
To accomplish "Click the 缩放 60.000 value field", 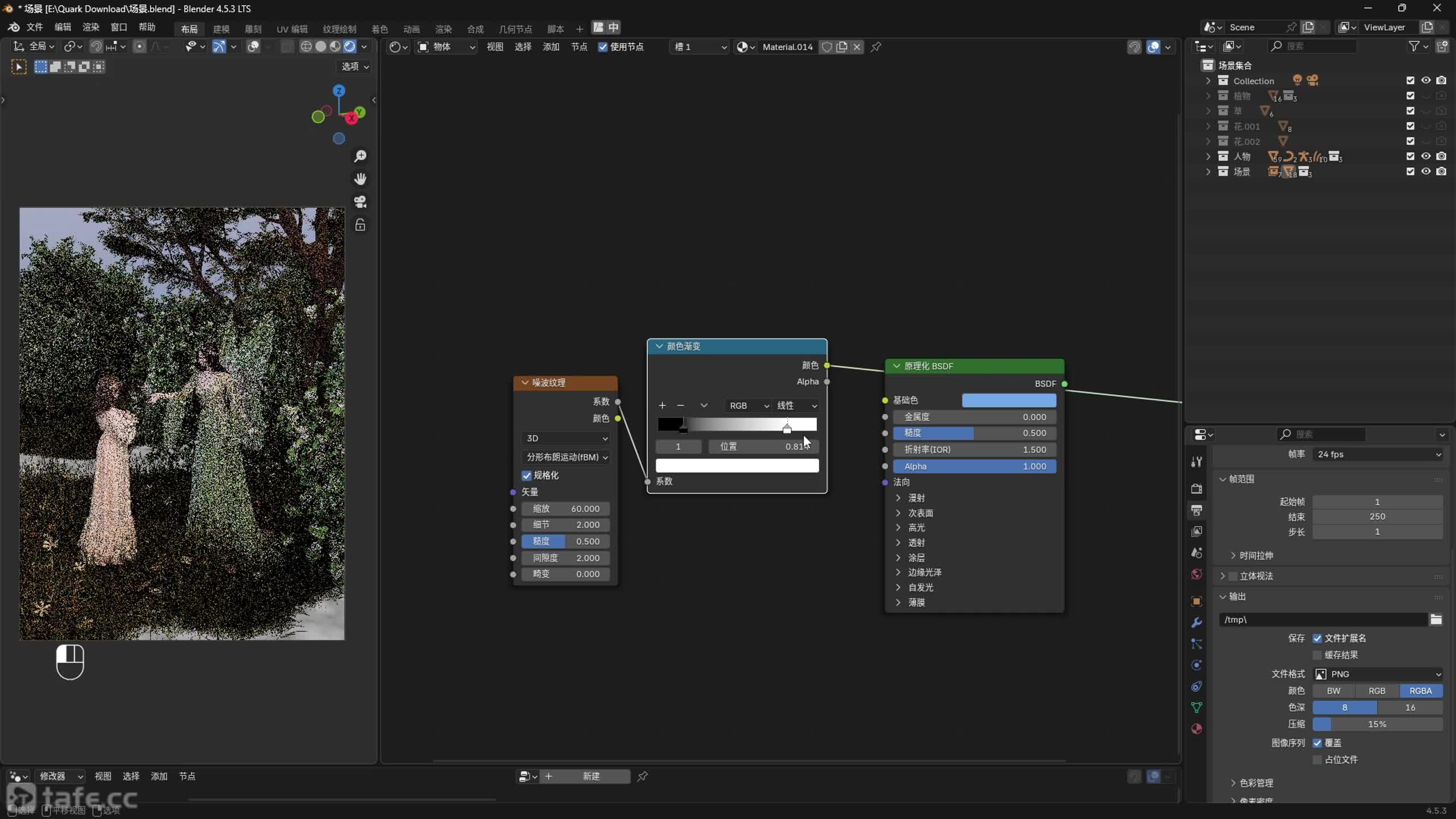I will pos(566,508).
